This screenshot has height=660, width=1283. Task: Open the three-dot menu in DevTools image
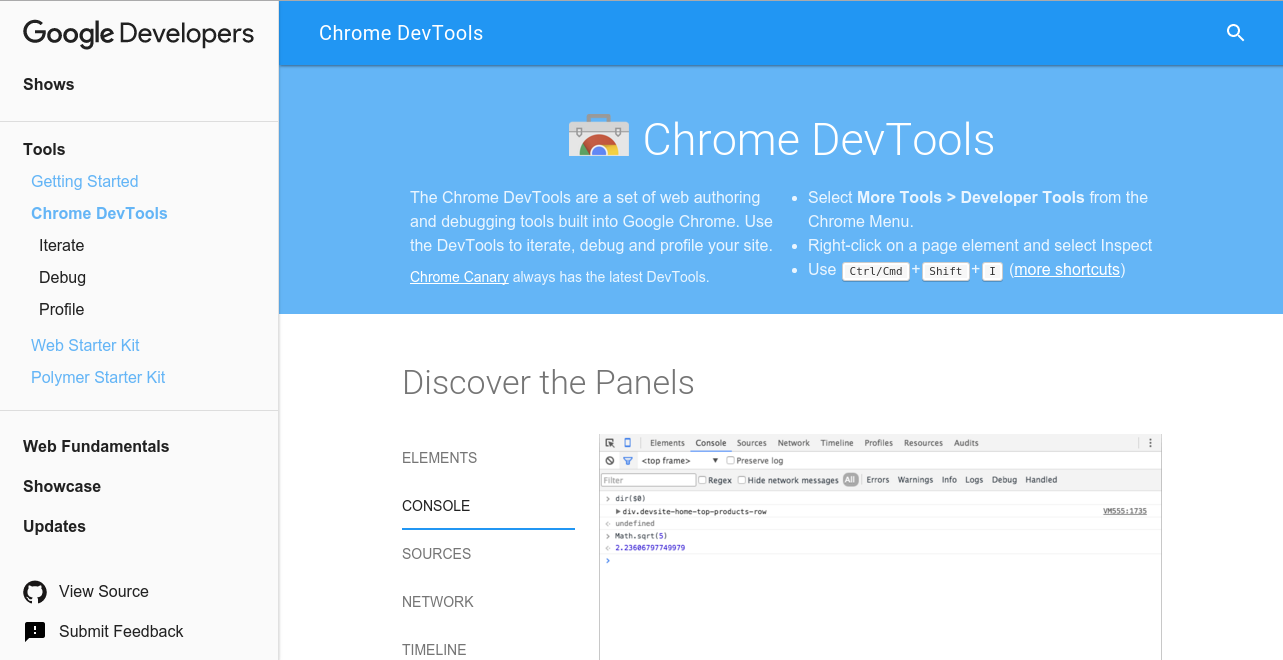tap(1151, 443)
